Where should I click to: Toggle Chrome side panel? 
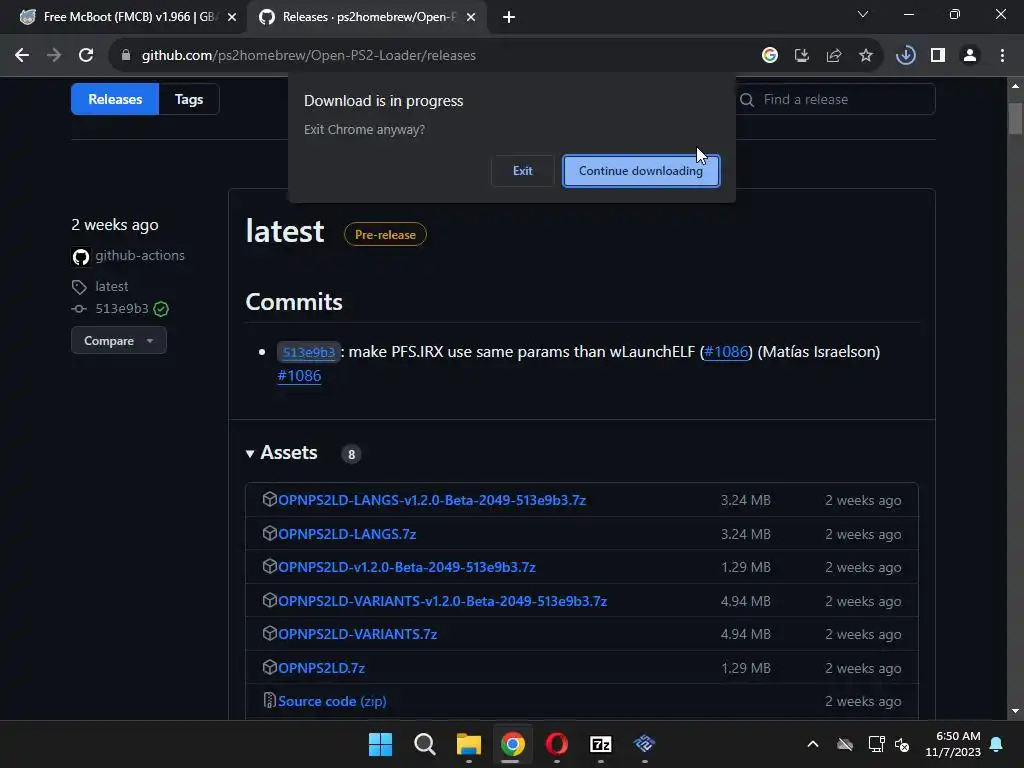coord(938,56)
